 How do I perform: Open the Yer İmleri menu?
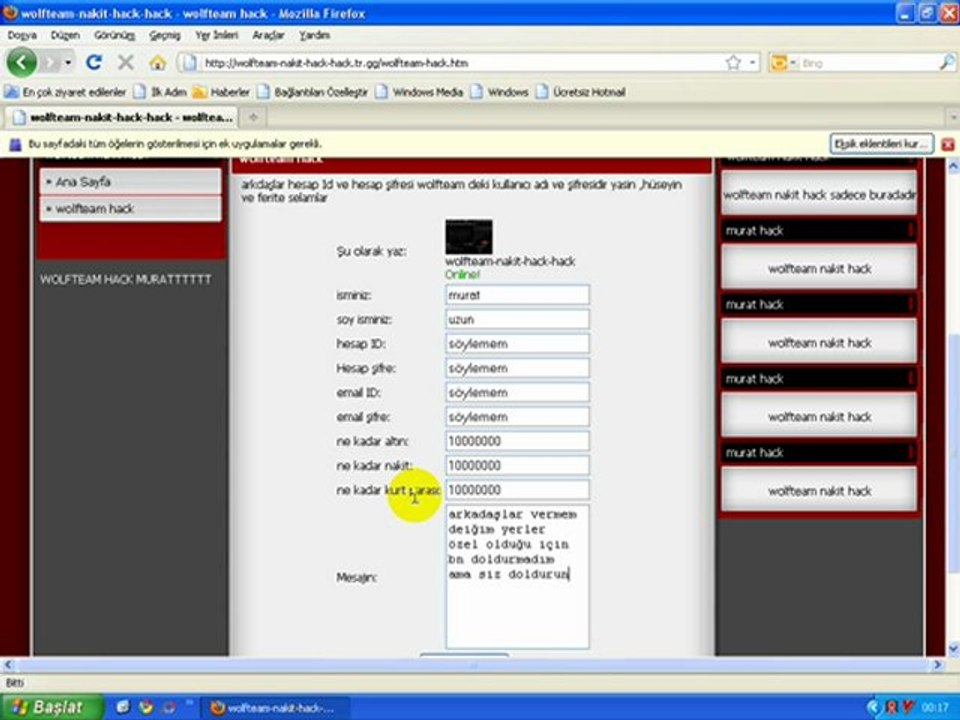[x=216, y=36]
